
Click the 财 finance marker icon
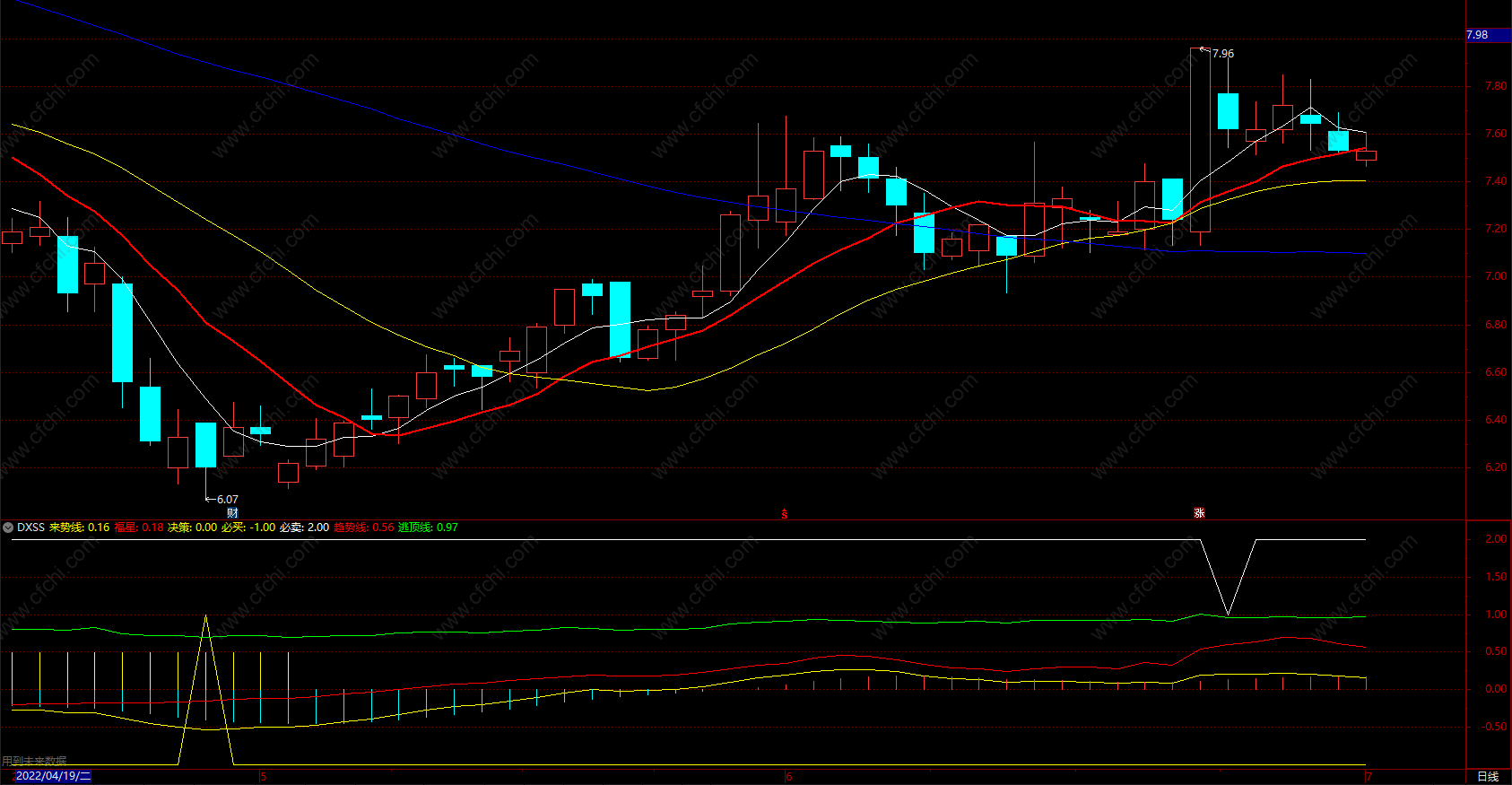click(x=232, y=513)
